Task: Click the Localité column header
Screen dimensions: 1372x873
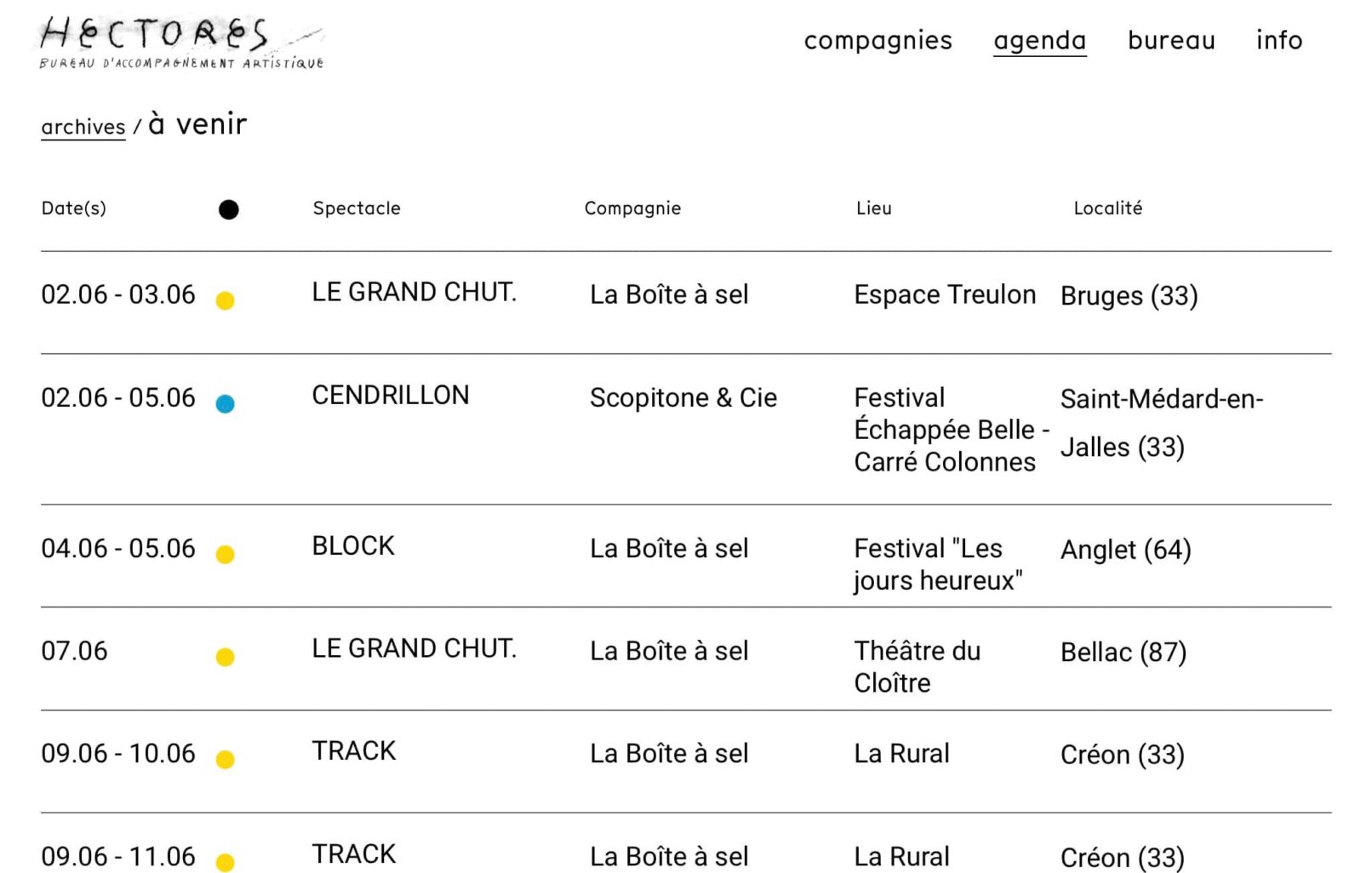Action: tap(1107, 208)
